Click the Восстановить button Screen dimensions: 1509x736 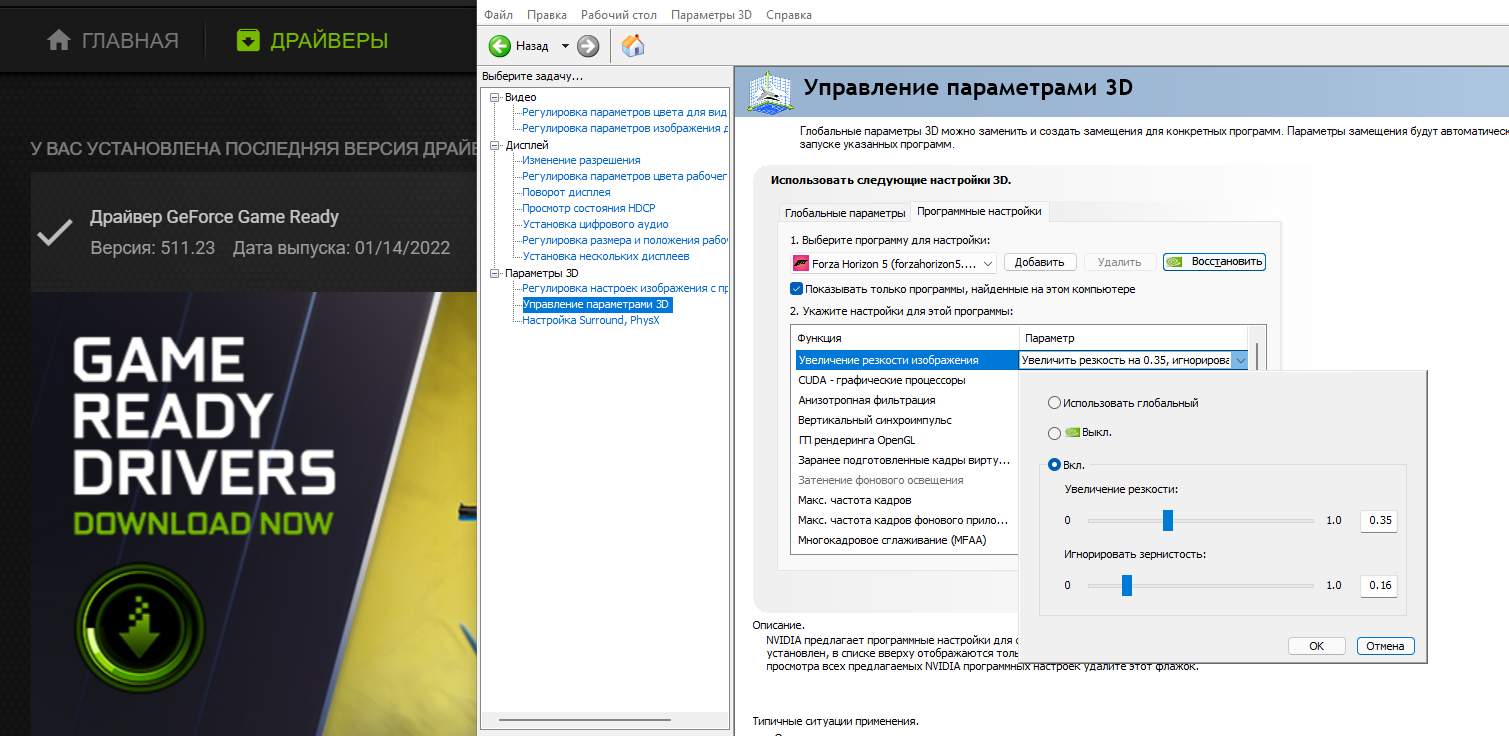1214,262
